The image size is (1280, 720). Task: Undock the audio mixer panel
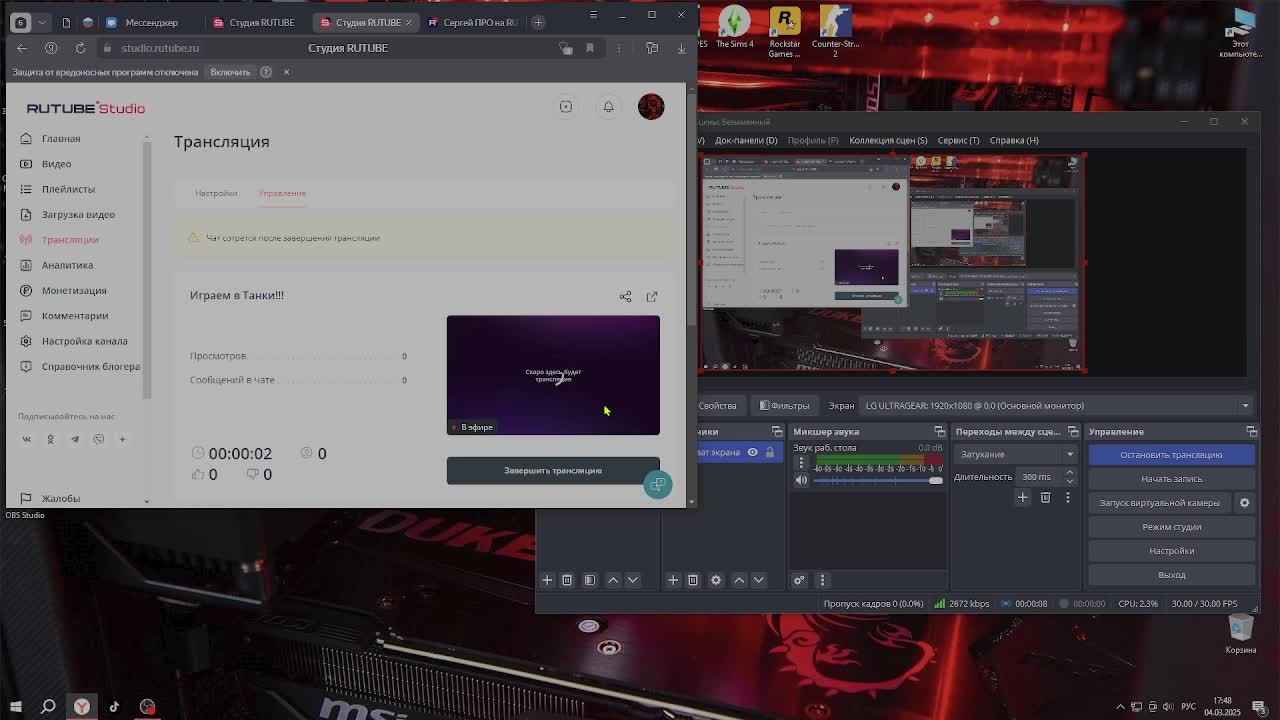click(x=940, y=431)
